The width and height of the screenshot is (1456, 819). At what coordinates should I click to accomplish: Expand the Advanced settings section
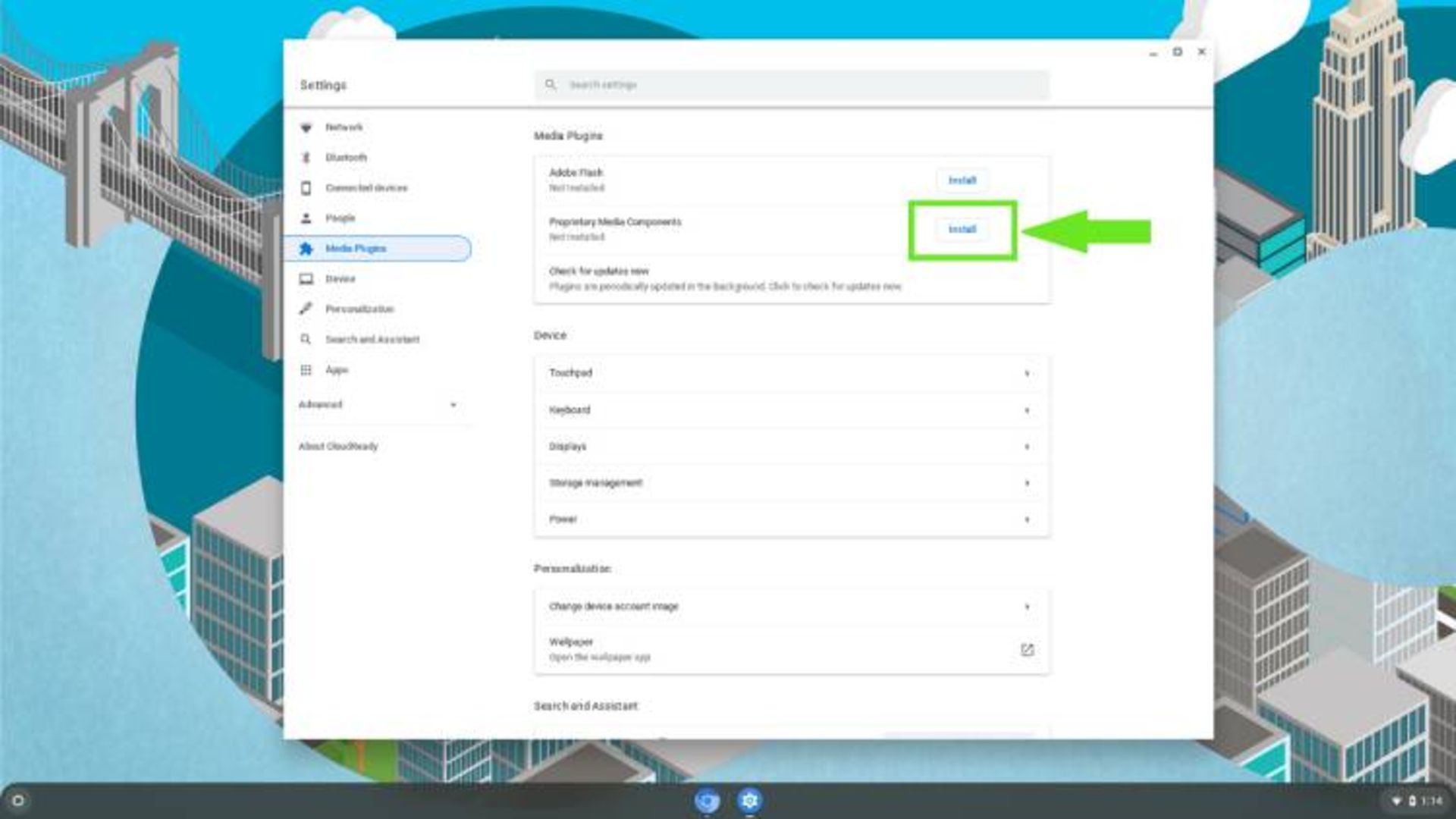378,404
